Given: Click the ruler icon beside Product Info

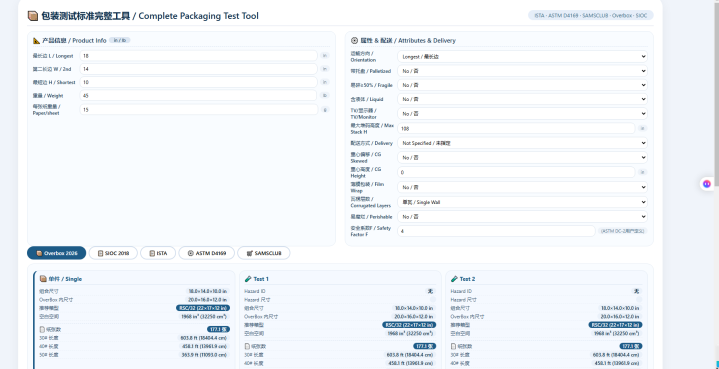Looking at the screenshot, I should tap(37, 40).
